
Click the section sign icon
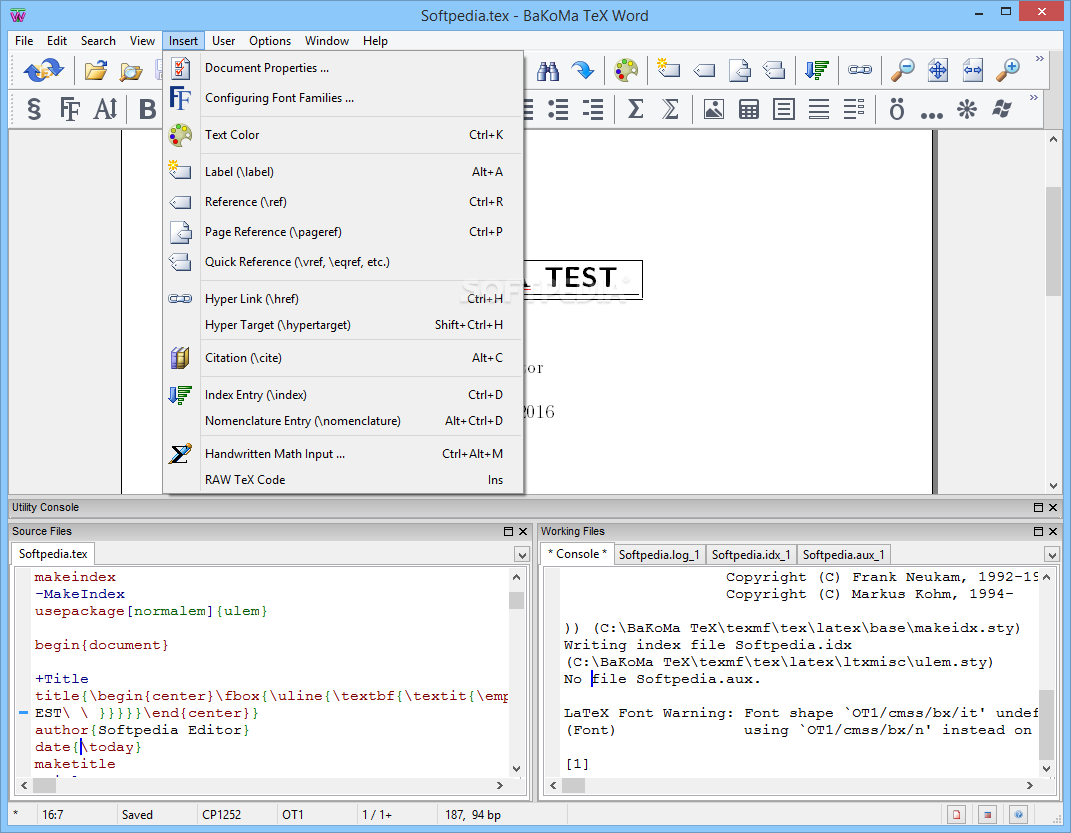point(33,109)
